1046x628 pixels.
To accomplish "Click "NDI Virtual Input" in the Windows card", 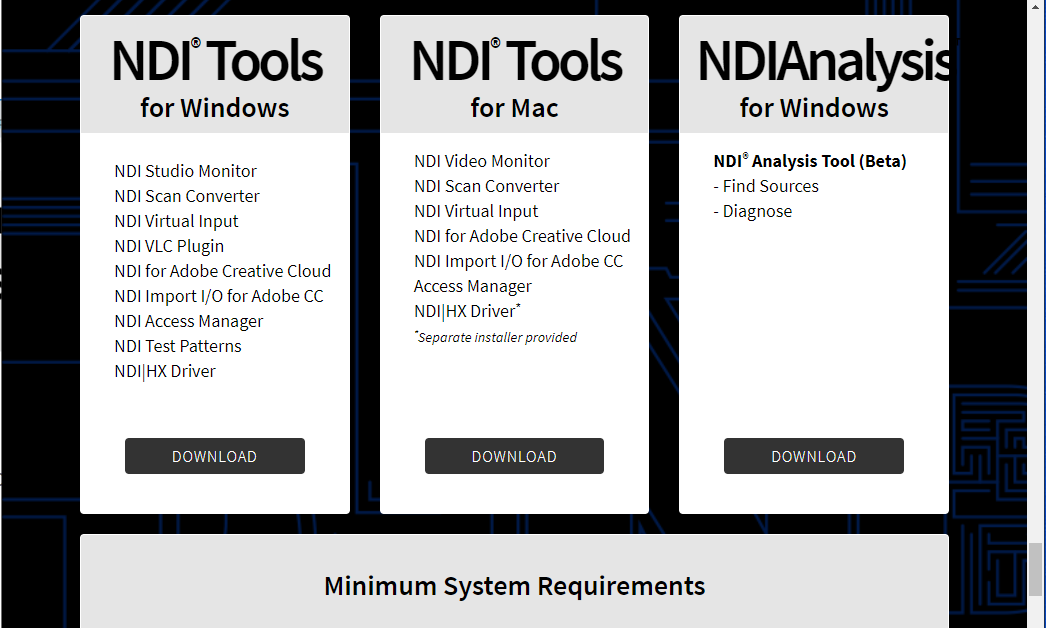I will coord(176,221).
